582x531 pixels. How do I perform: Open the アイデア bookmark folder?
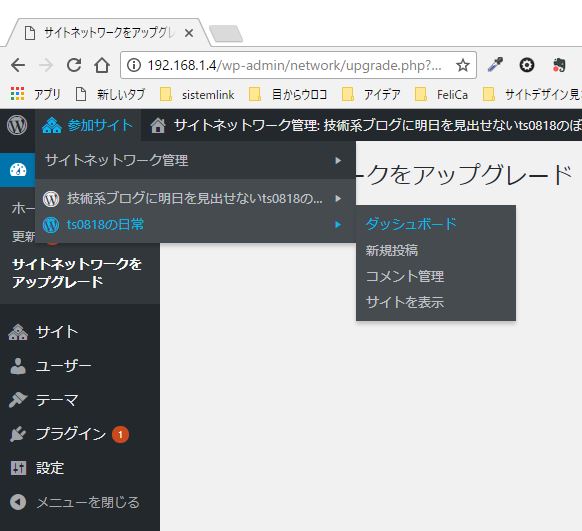click(371, 94)
